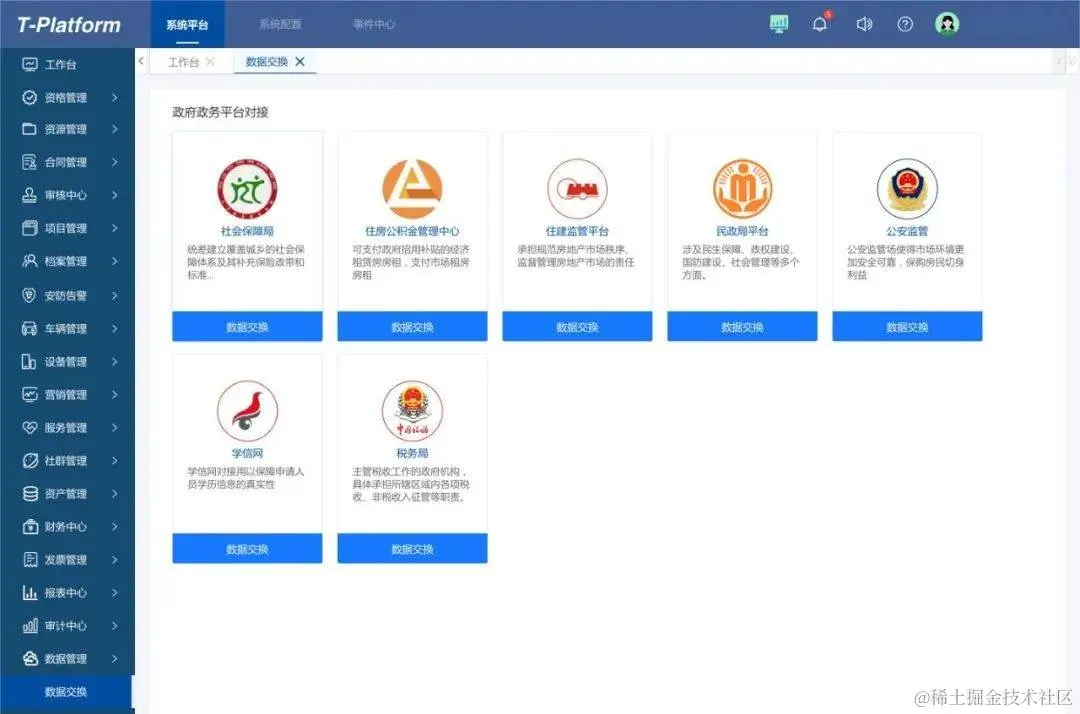Click the 安防告警 shield icon
1080x714 pixels.
pyautogui.click(x=30, y=295)
